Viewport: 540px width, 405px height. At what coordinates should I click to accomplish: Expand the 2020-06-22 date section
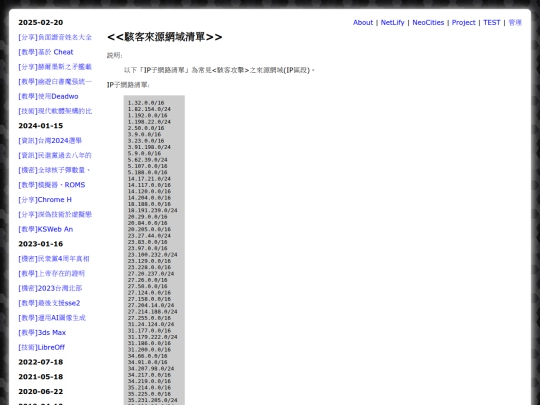tap(41, 392)
